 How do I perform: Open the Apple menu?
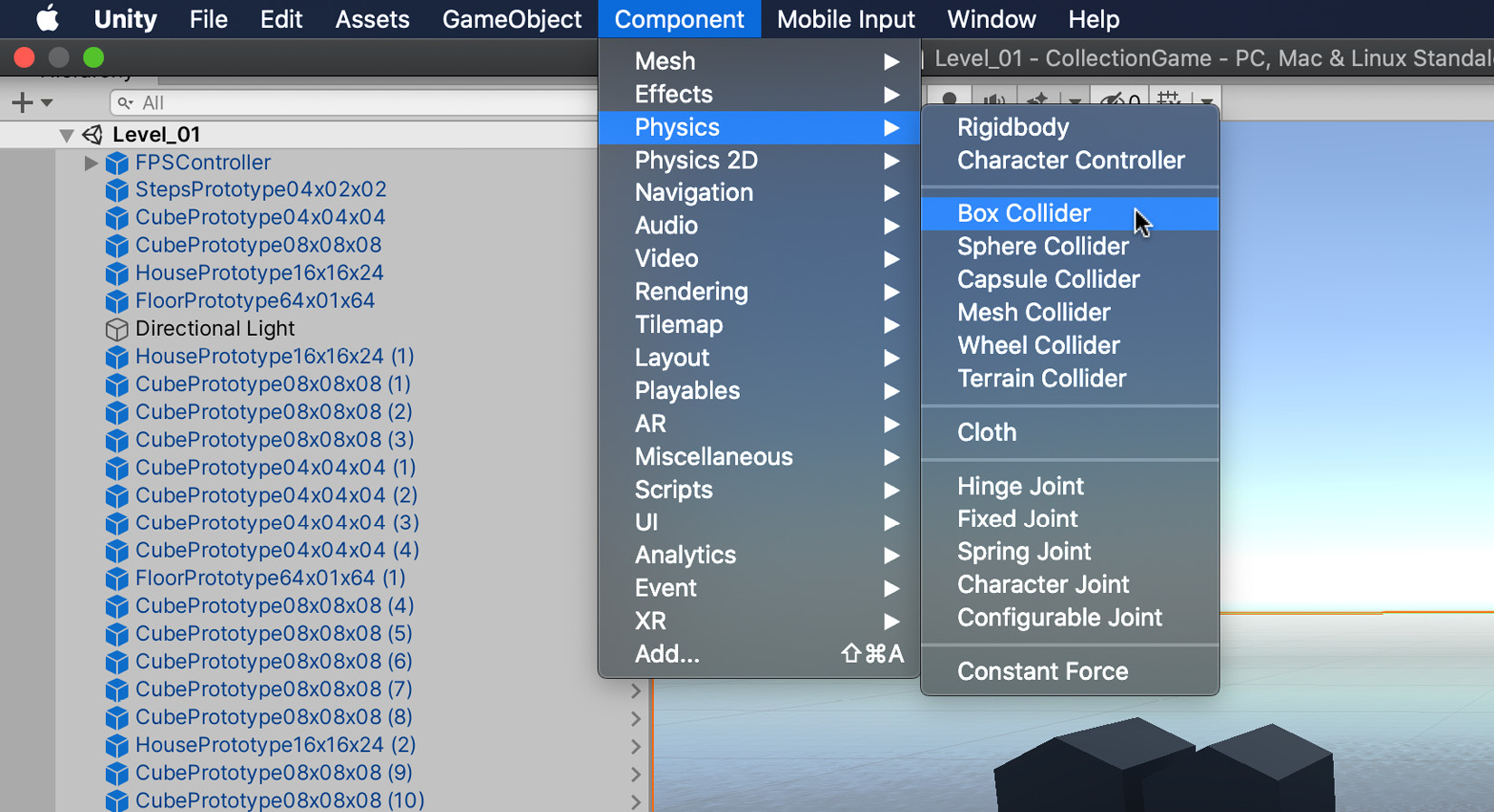click(47, 18)
